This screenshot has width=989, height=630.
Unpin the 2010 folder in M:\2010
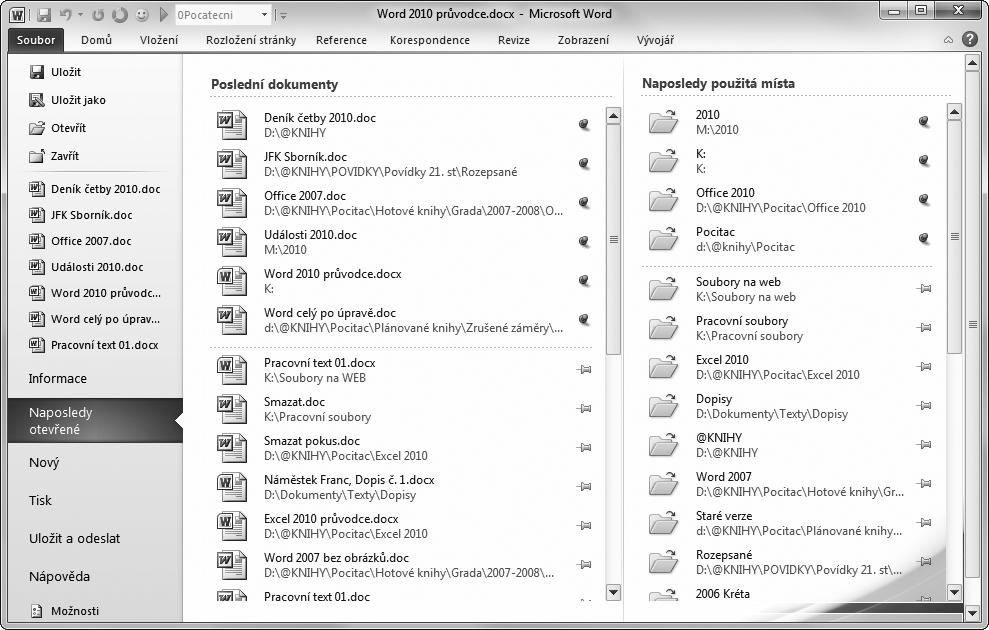coord(924,122)
